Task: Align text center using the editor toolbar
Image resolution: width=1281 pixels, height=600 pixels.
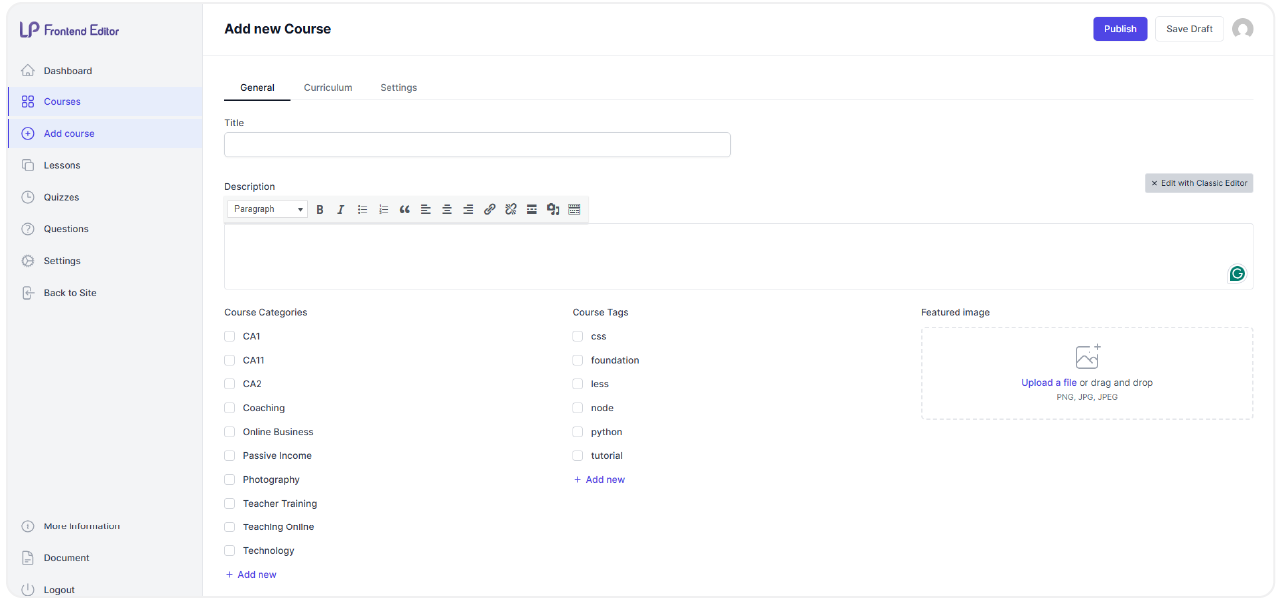Action: click(x=446, y=209)
